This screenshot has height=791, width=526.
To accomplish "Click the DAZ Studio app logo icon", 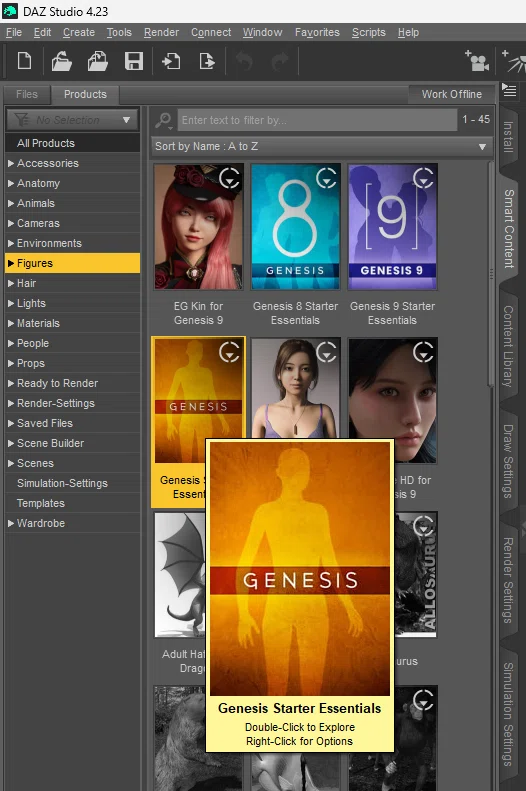I will pyautogui.click(x=10, y=11).
